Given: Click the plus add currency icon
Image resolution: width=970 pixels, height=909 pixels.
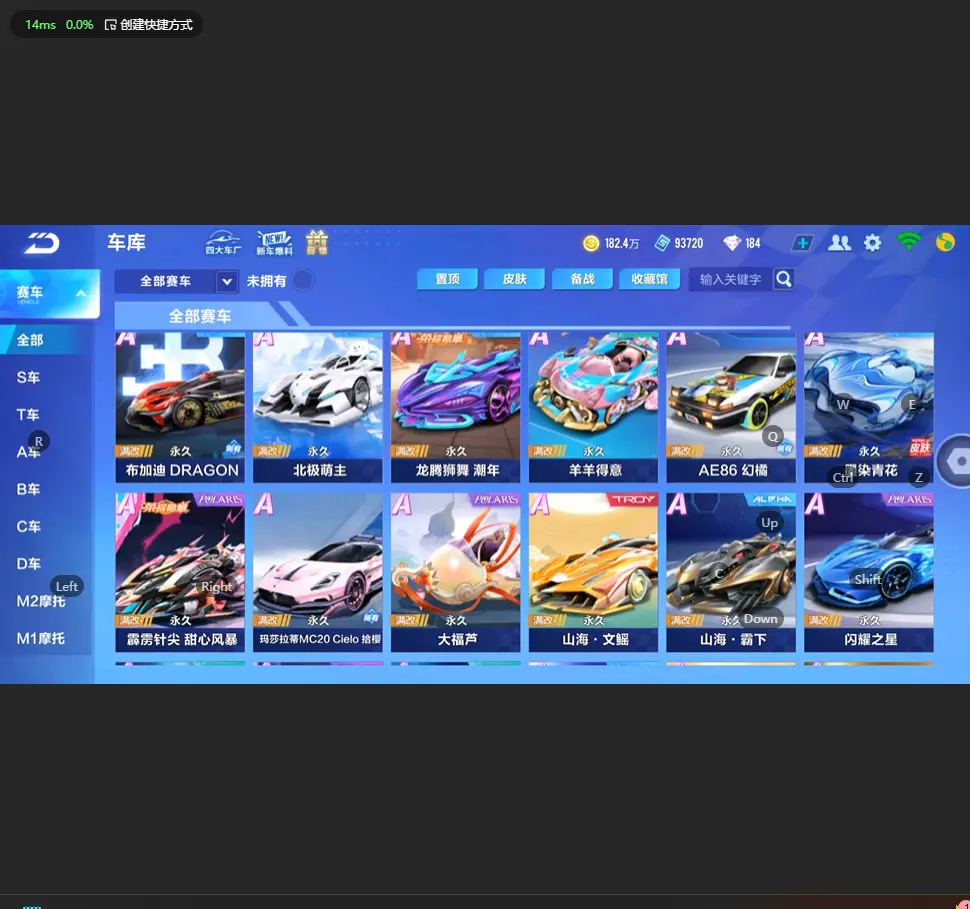Looking at the screenshot, I should coord(802,243).
